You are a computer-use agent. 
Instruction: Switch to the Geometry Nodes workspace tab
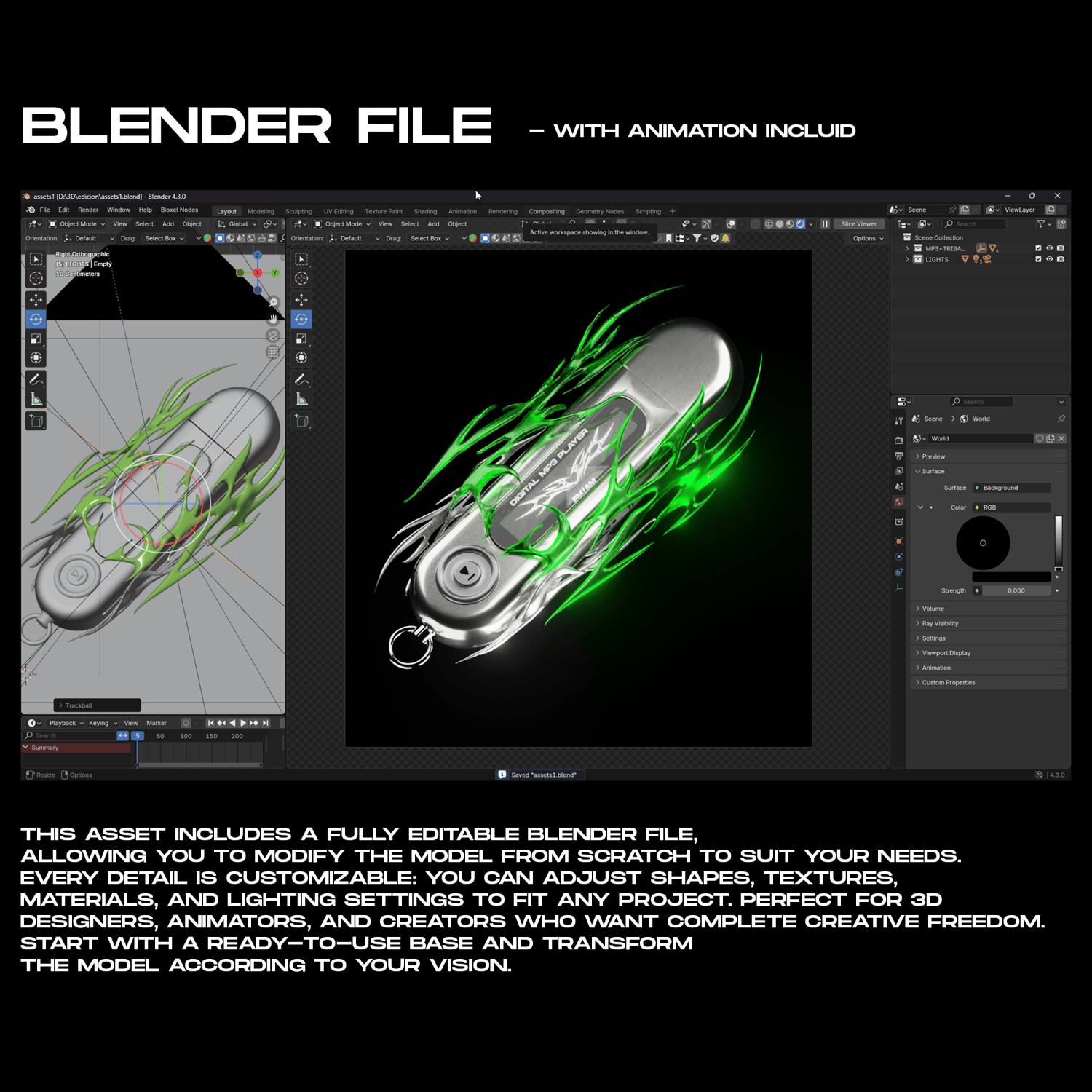[600, 212]
